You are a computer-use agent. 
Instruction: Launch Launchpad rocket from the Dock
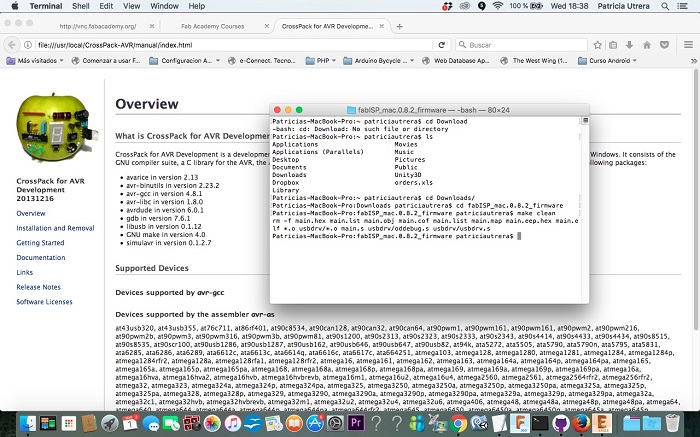coord(109,423)
